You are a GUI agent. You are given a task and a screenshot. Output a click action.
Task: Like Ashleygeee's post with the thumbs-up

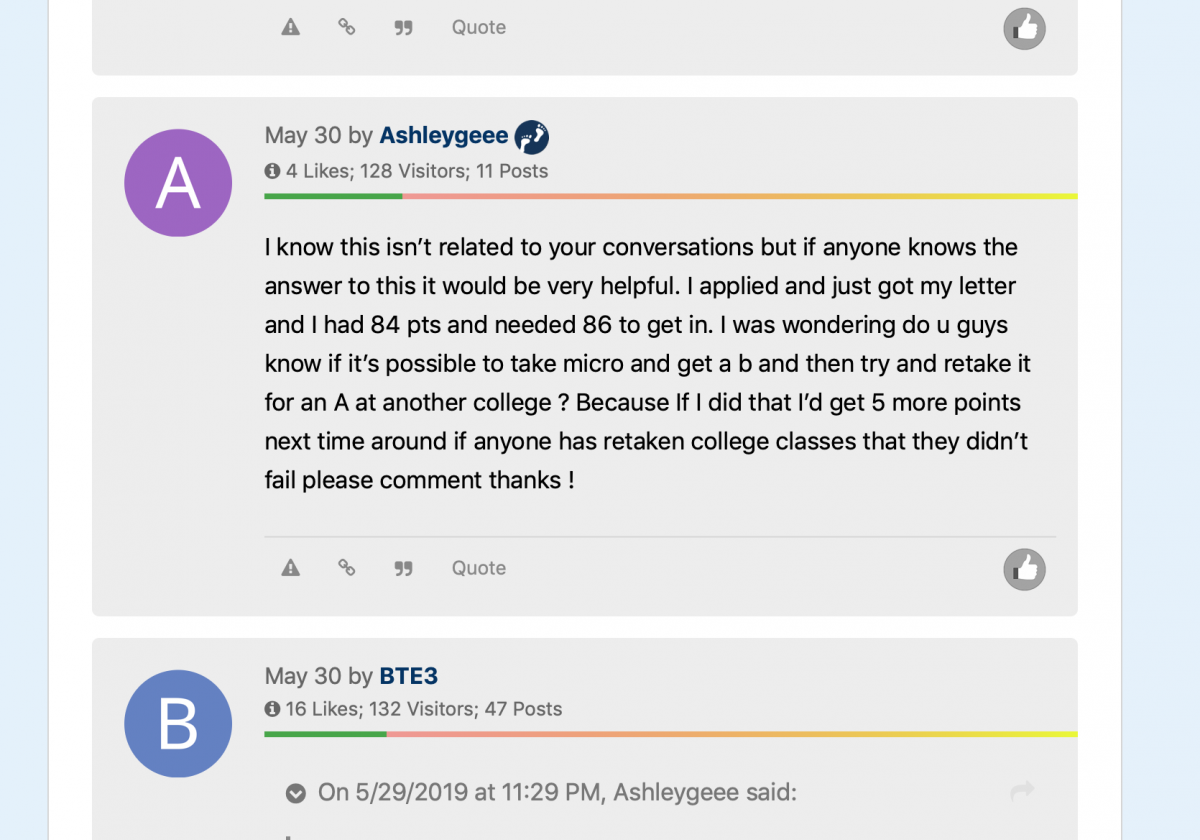click(1024, 570)
